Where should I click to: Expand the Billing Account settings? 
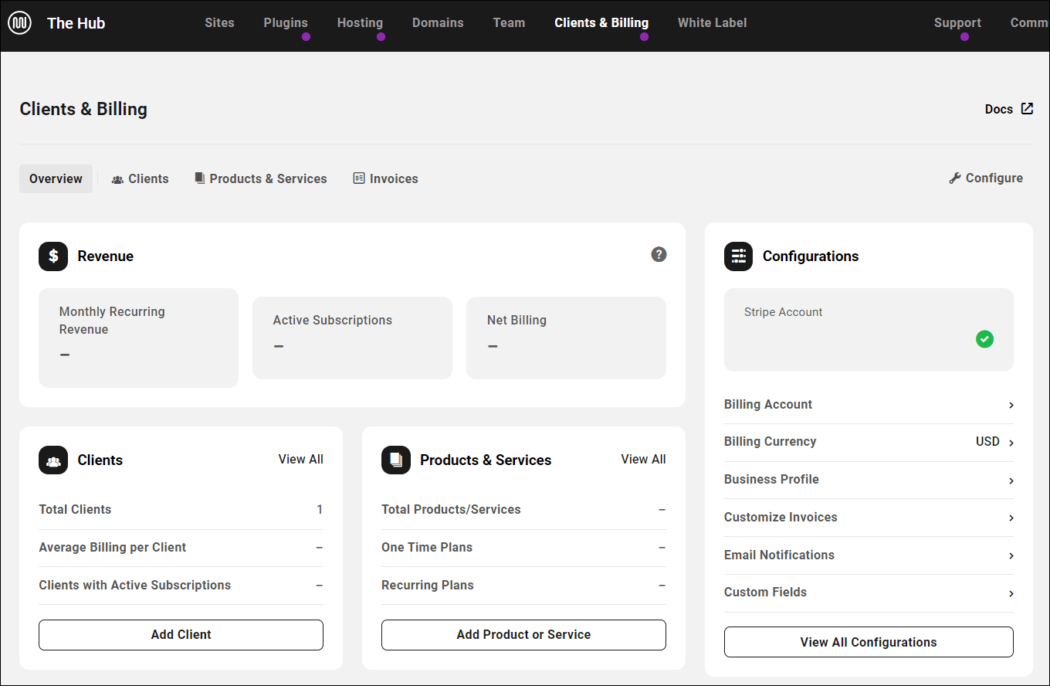click(x=868, y=404)
